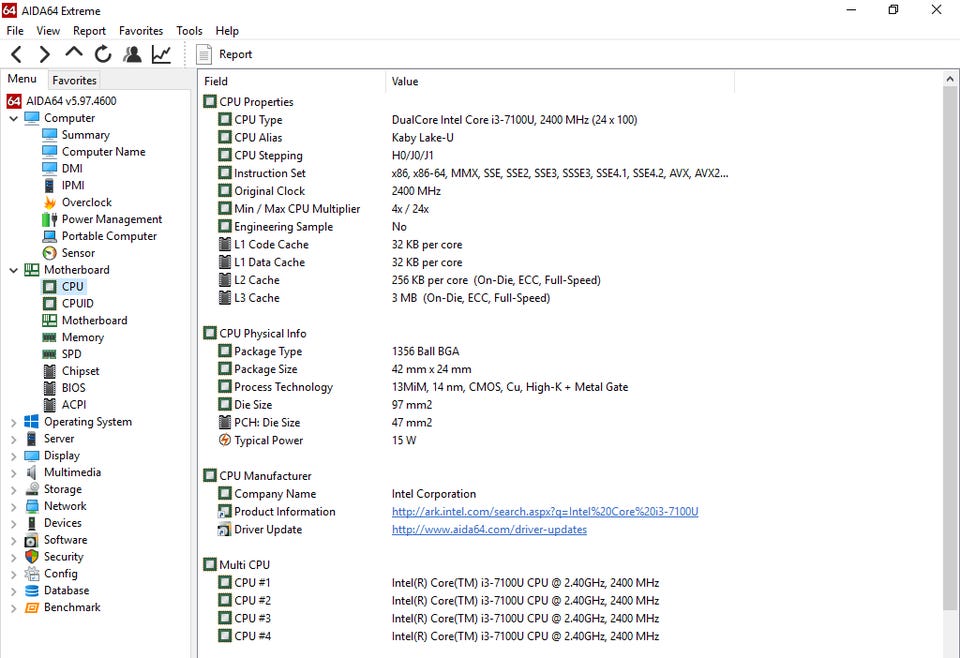Viewport: 960px width, 658px height.
Task: Select Power Management in sidebar
Action: tap(111, 219)
